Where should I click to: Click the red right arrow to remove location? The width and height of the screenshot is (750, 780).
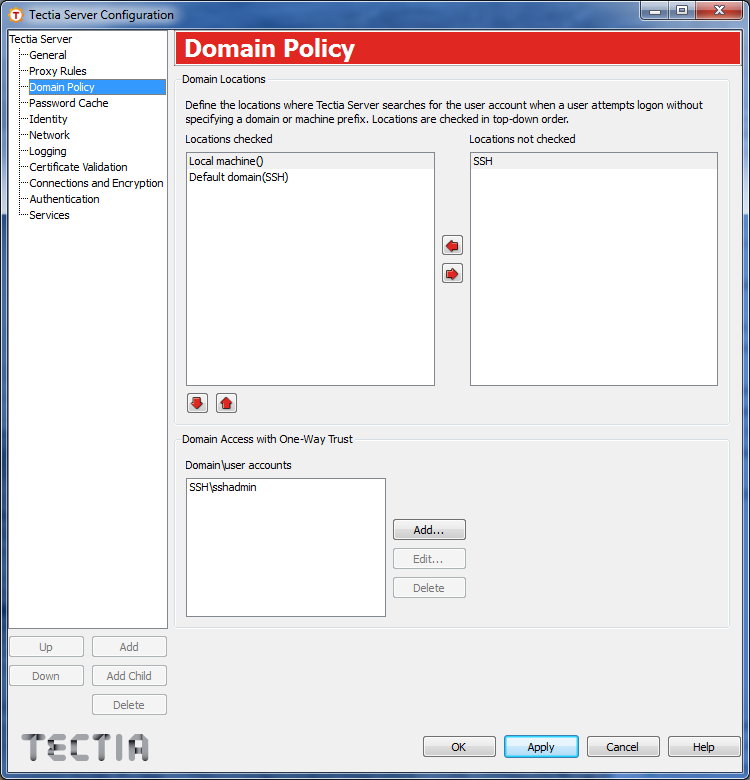click(x=452, y=274)
